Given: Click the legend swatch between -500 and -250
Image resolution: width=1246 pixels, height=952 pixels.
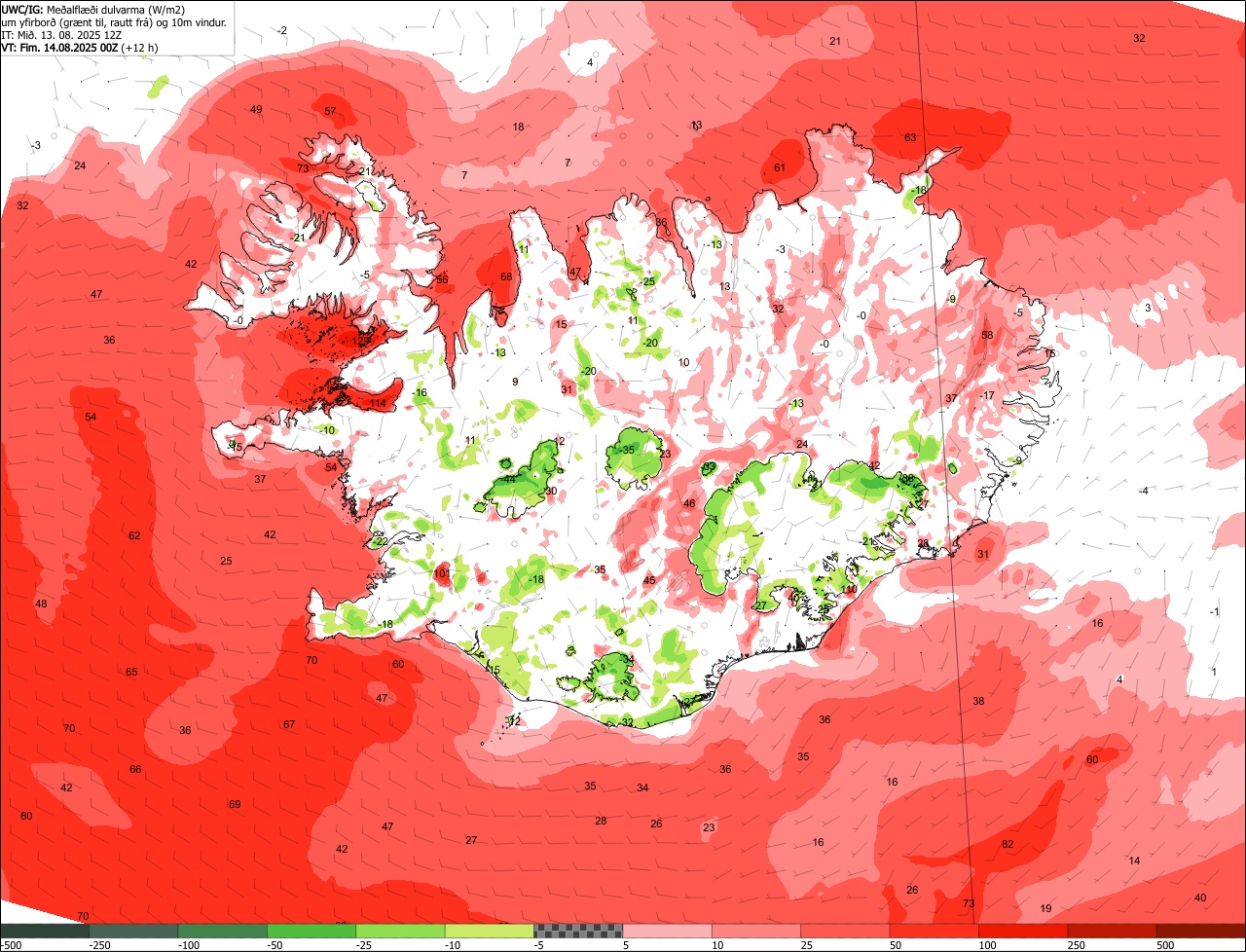Looking at the screenshot, I should coord(44,931).
